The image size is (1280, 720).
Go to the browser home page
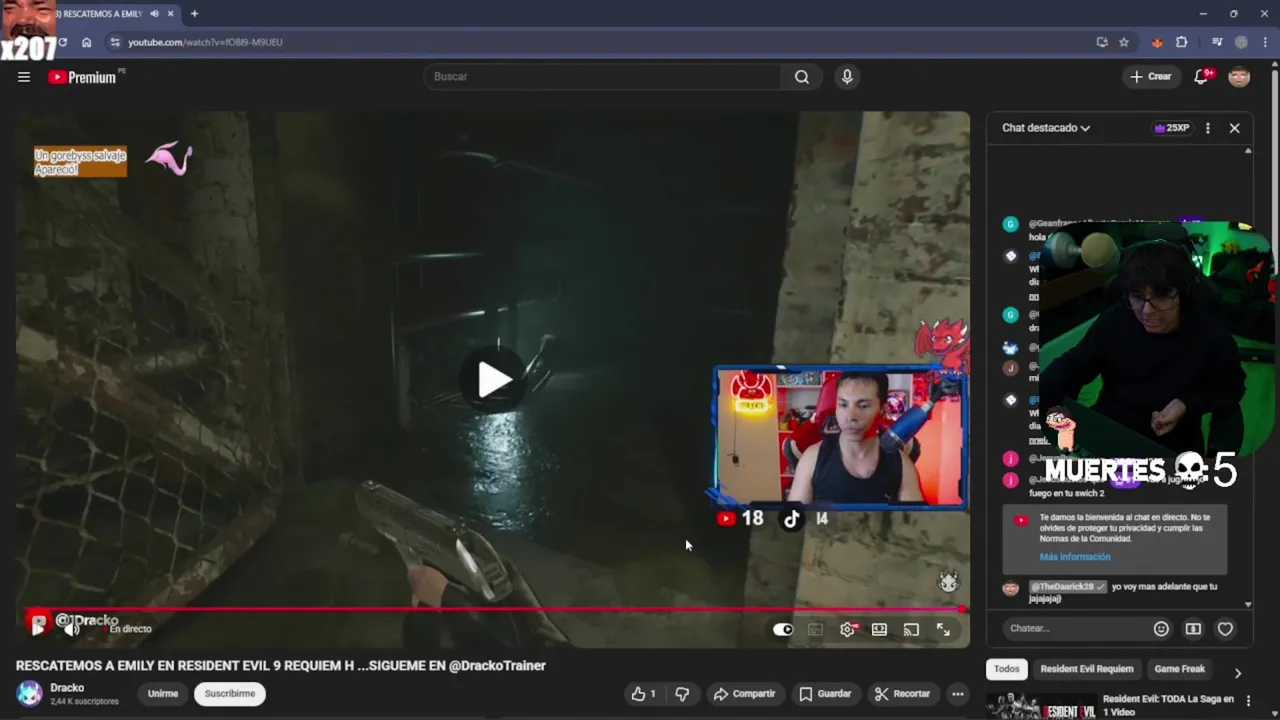click(87, 42)
